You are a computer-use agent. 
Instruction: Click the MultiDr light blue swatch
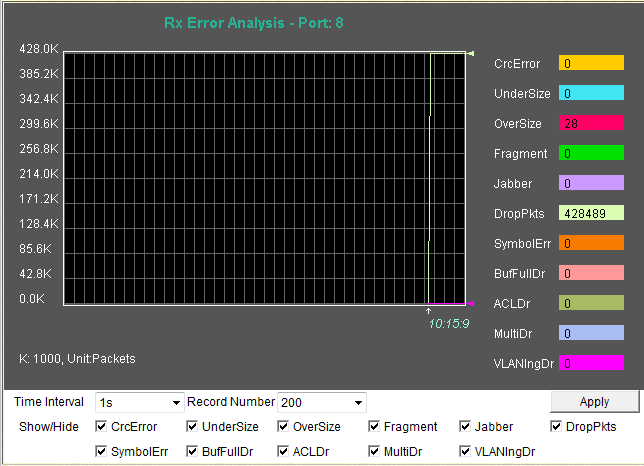[591, 333]
